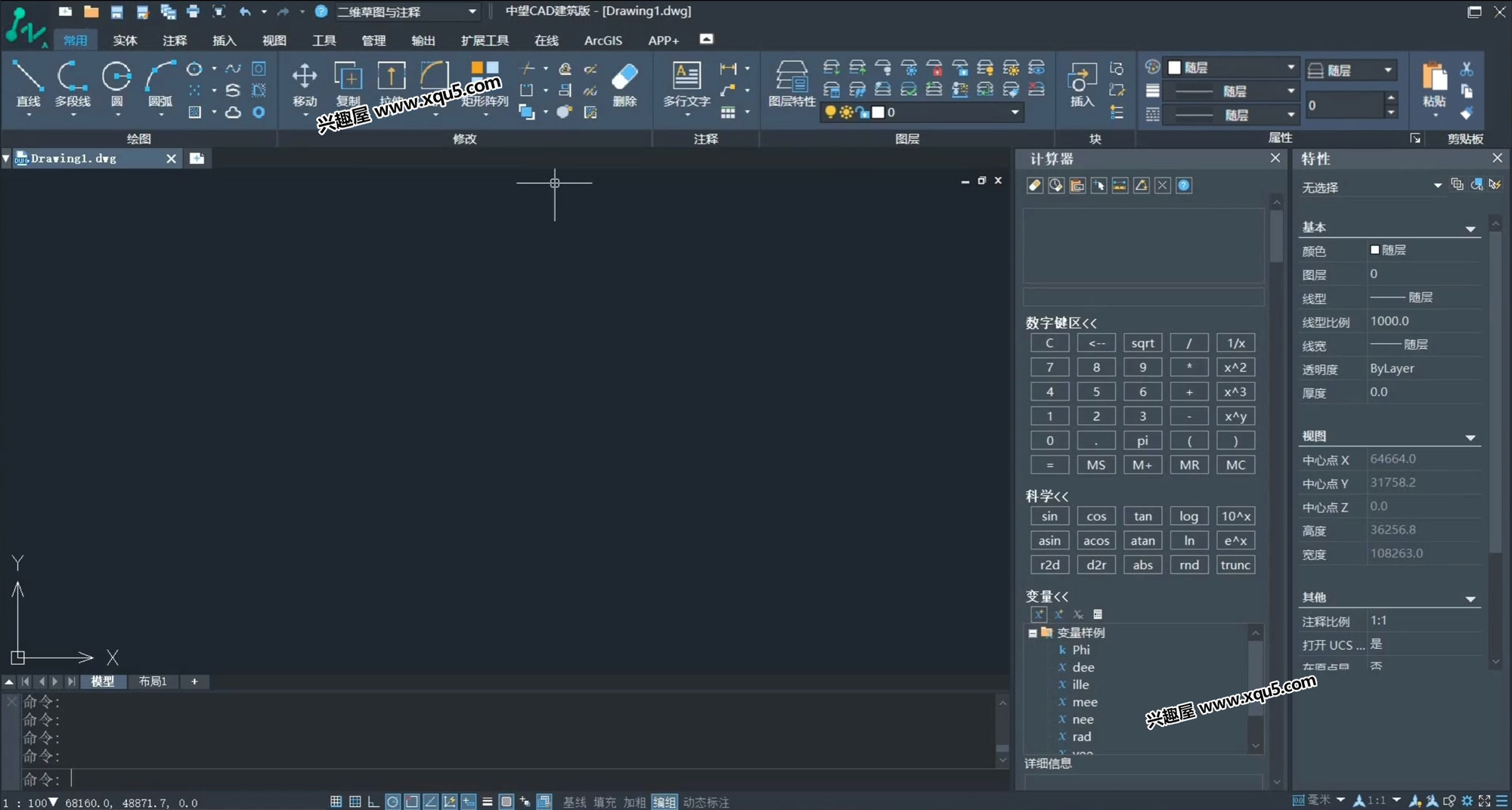Click the calculator C clear button
Image resolution: width=1512 pixels, height=810 pixels.
point(1049,343)
